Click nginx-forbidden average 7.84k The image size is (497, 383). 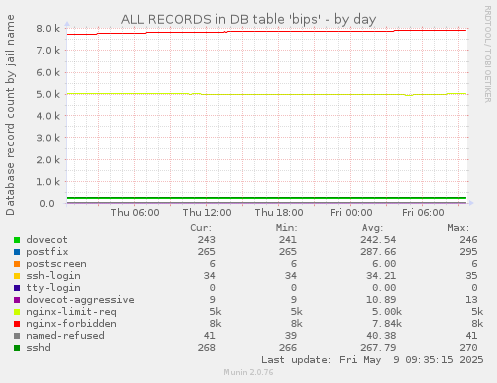387,324
